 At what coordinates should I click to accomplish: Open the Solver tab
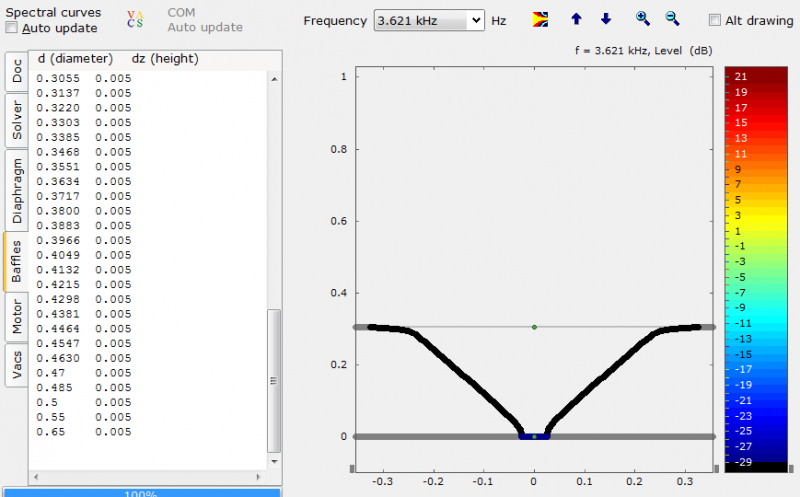click(17, 119)
